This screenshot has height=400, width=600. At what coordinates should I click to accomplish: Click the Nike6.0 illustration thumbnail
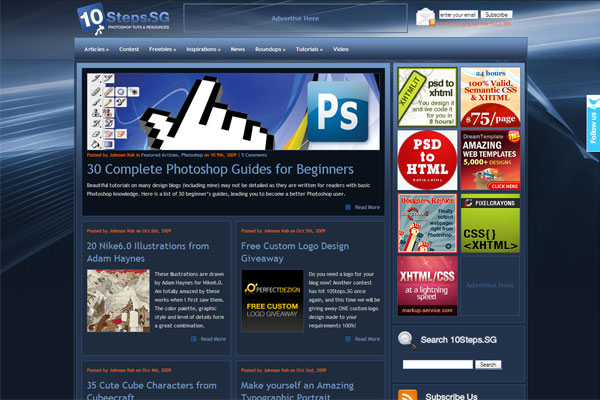pyautogui.click(x=118, y=301)
